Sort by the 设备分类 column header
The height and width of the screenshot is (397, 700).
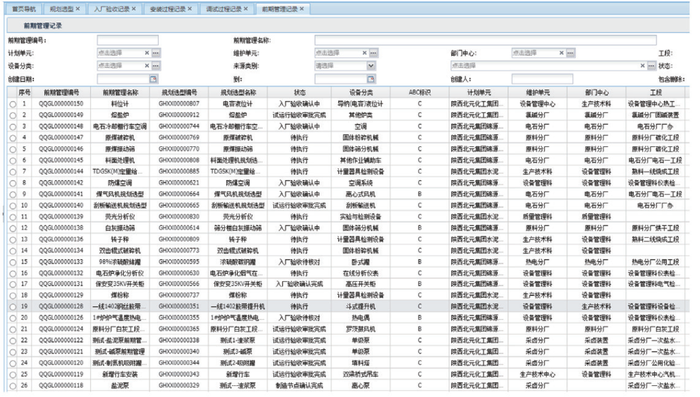click(361, 92)
